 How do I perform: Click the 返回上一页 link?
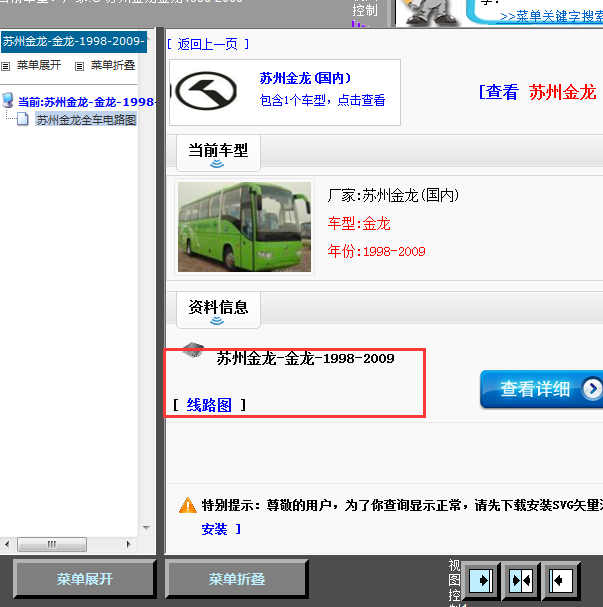[x=208, y=45]
